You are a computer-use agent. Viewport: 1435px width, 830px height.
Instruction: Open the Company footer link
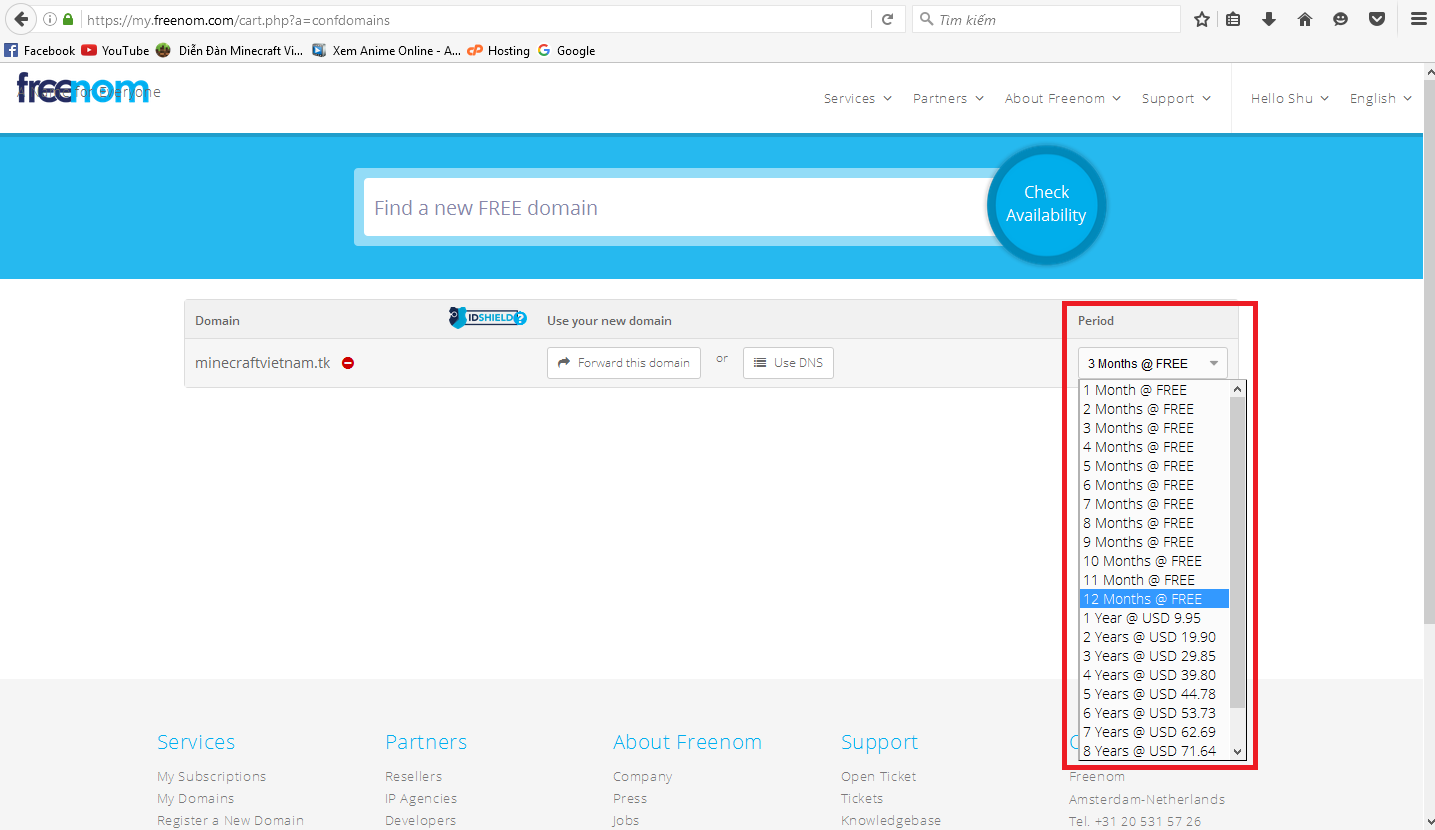pos(643,776)
